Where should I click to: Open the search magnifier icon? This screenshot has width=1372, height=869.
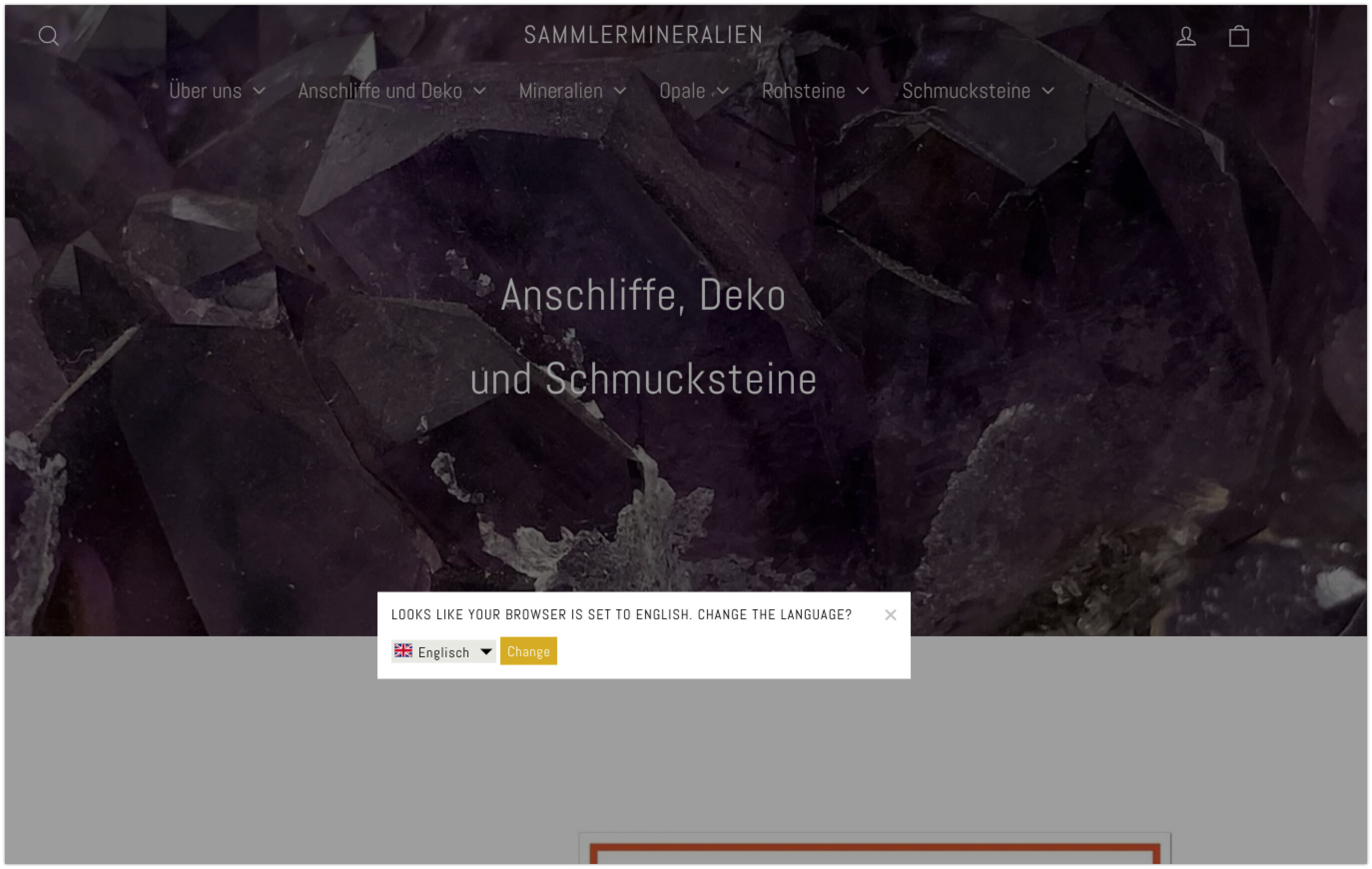[48, 36]
